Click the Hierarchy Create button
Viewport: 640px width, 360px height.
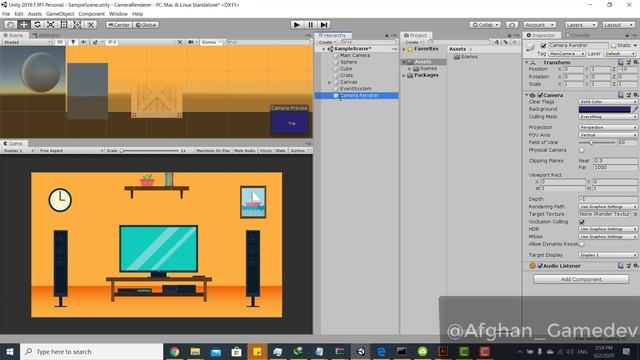(x=327, y=42)
